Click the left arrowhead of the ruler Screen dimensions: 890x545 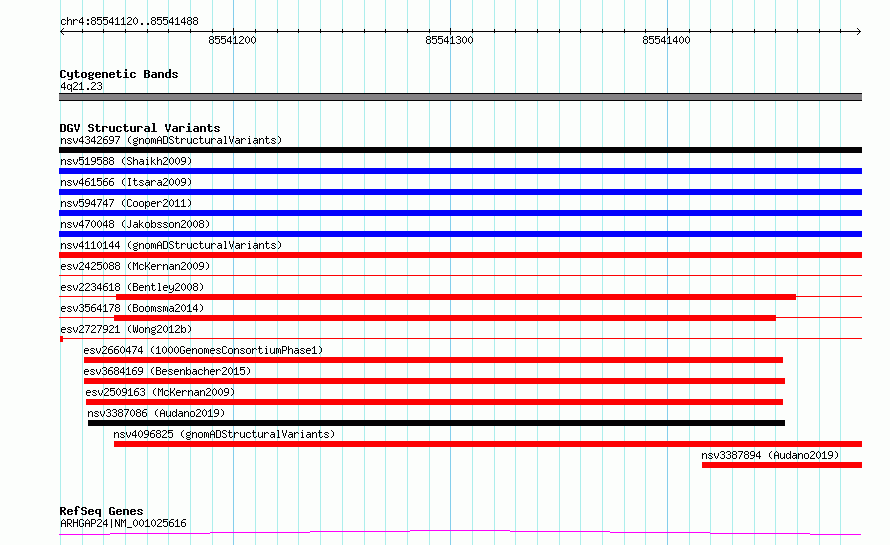click(62, 32)
